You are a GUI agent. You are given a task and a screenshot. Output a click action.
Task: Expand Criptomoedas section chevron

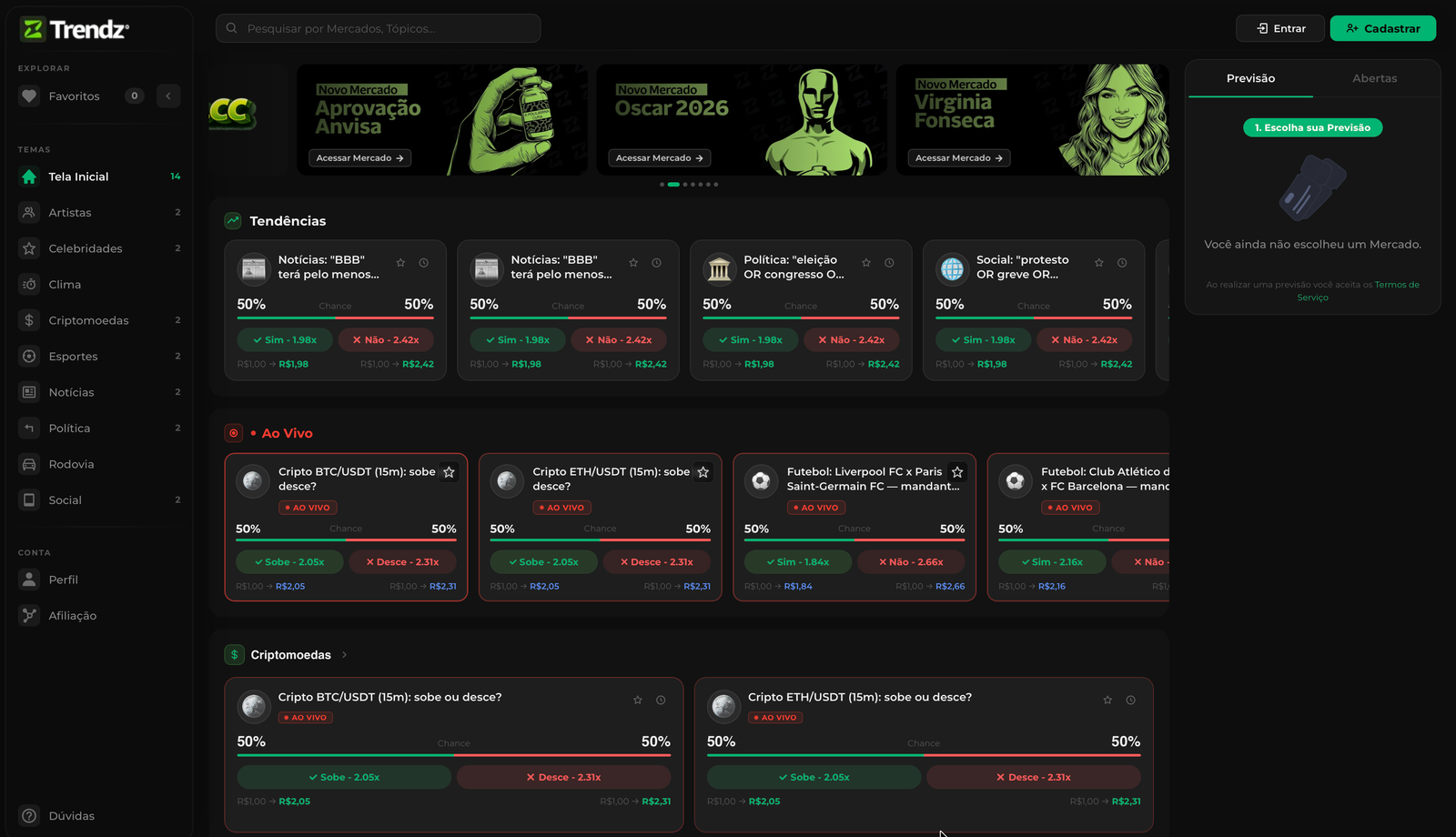pyautogui.click(x=344, y=655)
